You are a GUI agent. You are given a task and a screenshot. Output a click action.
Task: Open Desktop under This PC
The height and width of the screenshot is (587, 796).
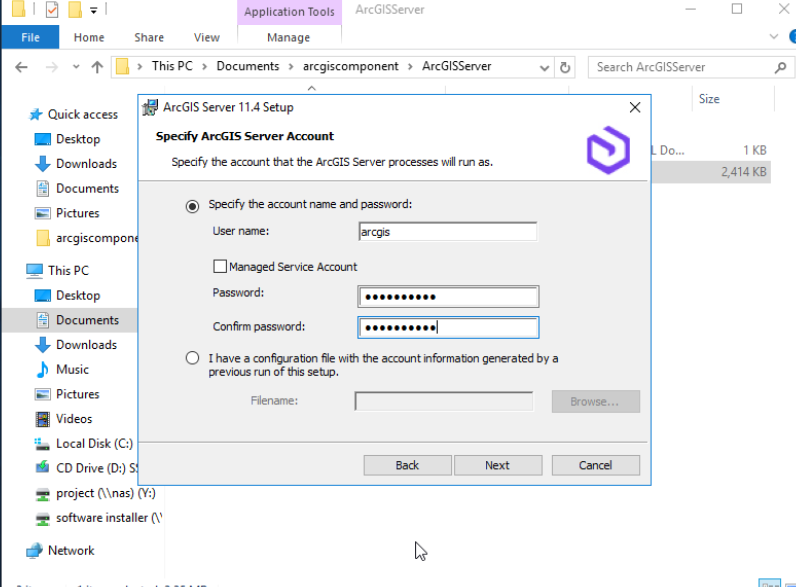[x=78, y=295]
